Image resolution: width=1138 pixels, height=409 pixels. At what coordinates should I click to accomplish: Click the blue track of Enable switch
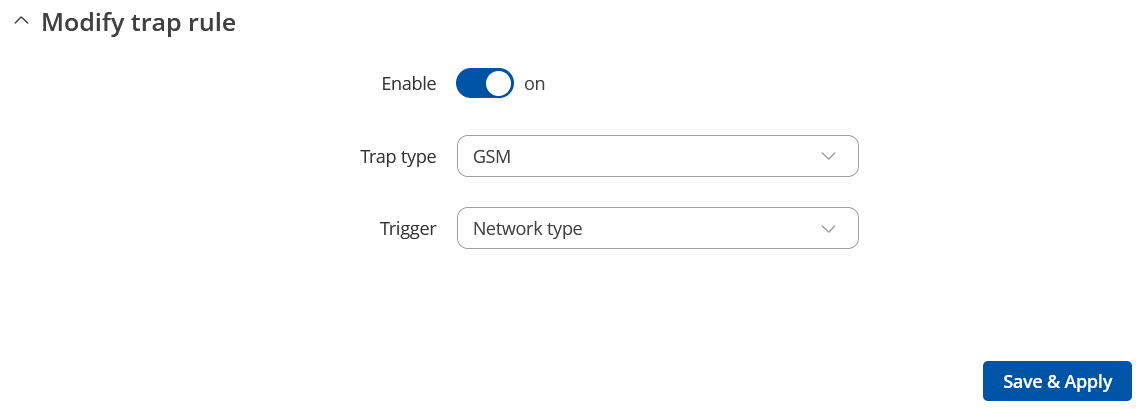click(470, 84)
